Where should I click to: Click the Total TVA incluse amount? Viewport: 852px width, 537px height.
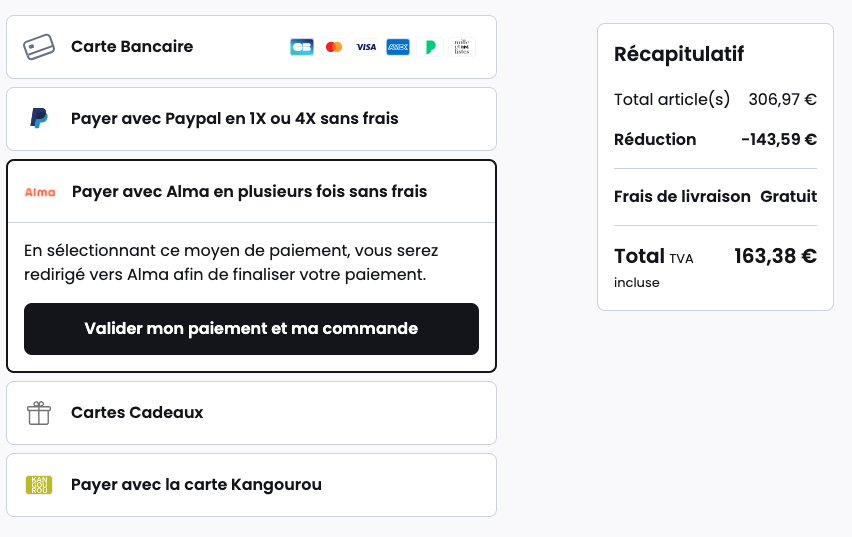click(x=775, y=256)
